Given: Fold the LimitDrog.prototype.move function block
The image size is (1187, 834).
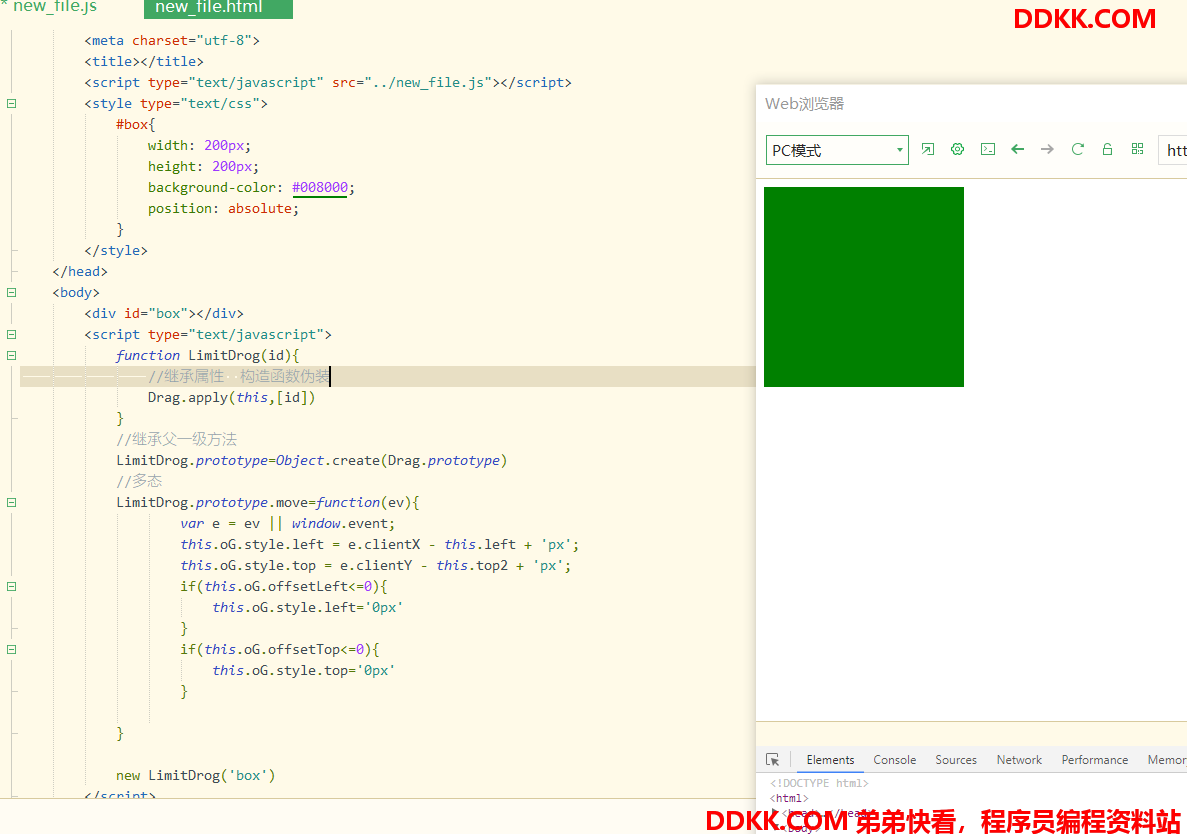Looking at the screenshot, I should coord(11,503).
